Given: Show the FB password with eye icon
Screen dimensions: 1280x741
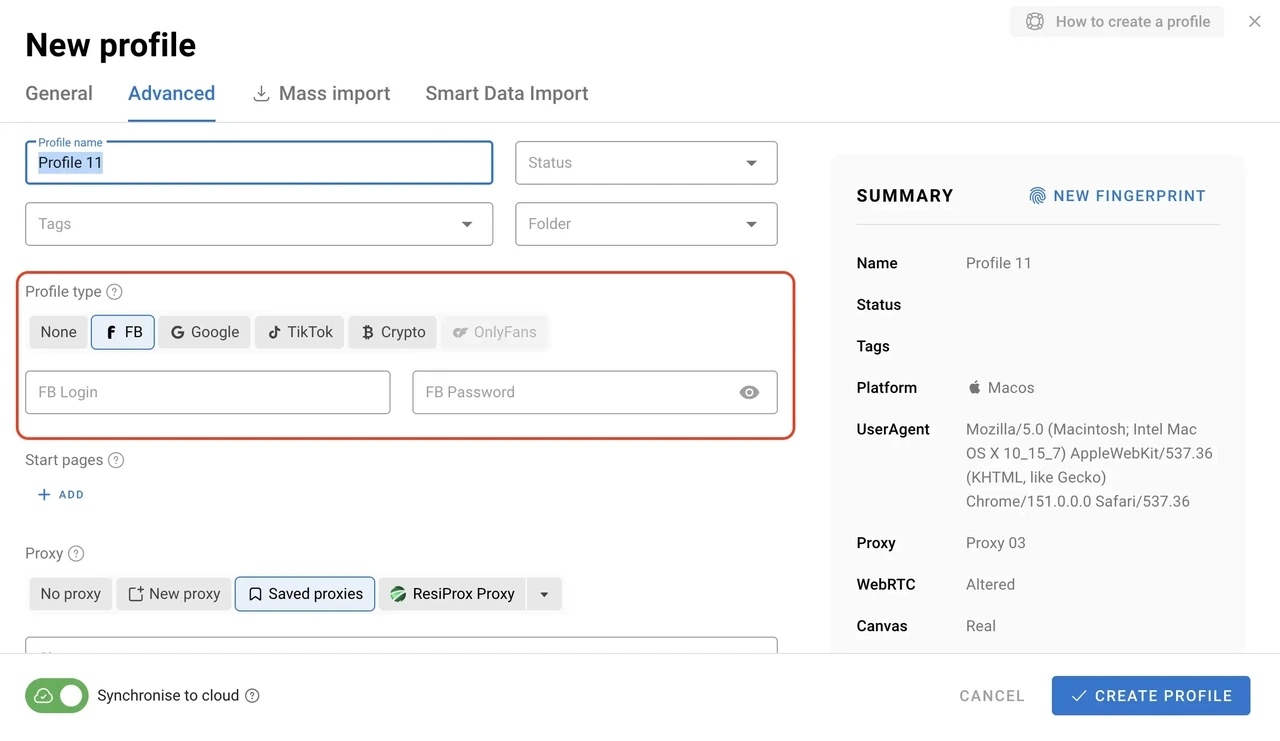Looking at the screenshot, I should click(749, 392).
